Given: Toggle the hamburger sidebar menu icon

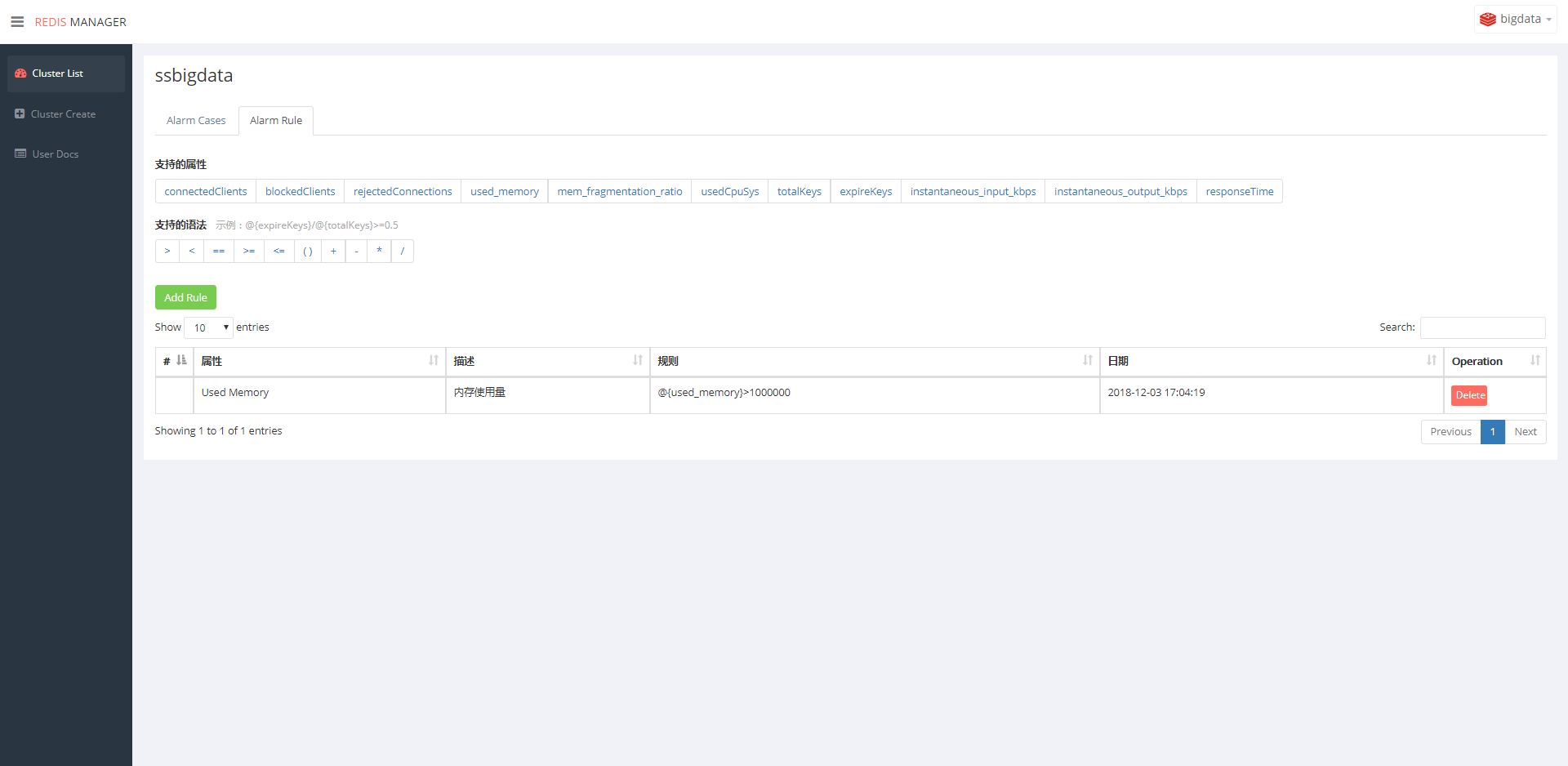Looking at the screenshot, I should (x=17, y=22).
